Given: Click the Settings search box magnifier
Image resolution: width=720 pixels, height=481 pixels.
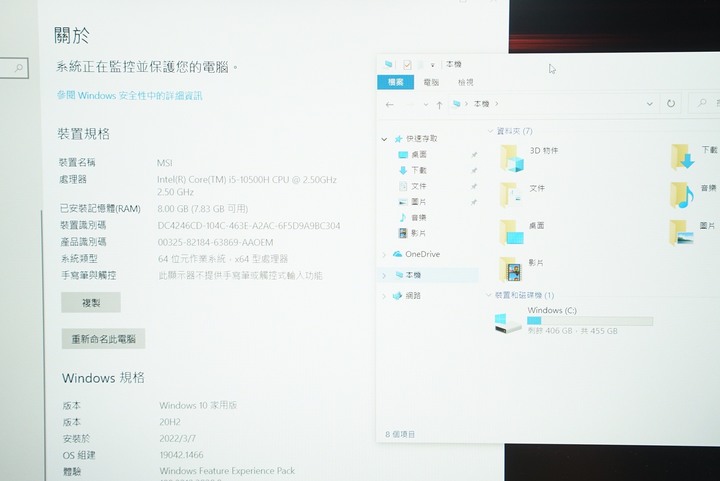Looking at the screenshot, I should click(19, 68).
